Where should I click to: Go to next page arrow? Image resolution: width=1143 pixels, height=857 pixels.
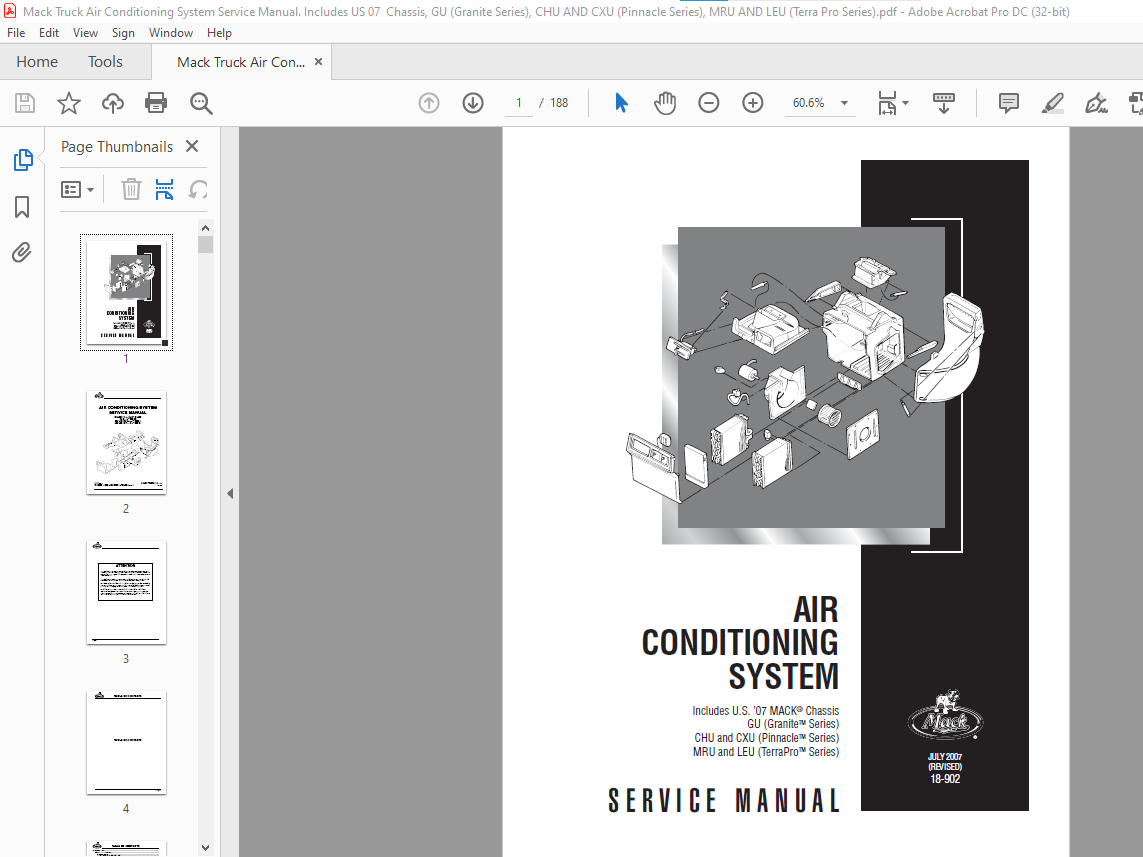[x=473, y=103]
